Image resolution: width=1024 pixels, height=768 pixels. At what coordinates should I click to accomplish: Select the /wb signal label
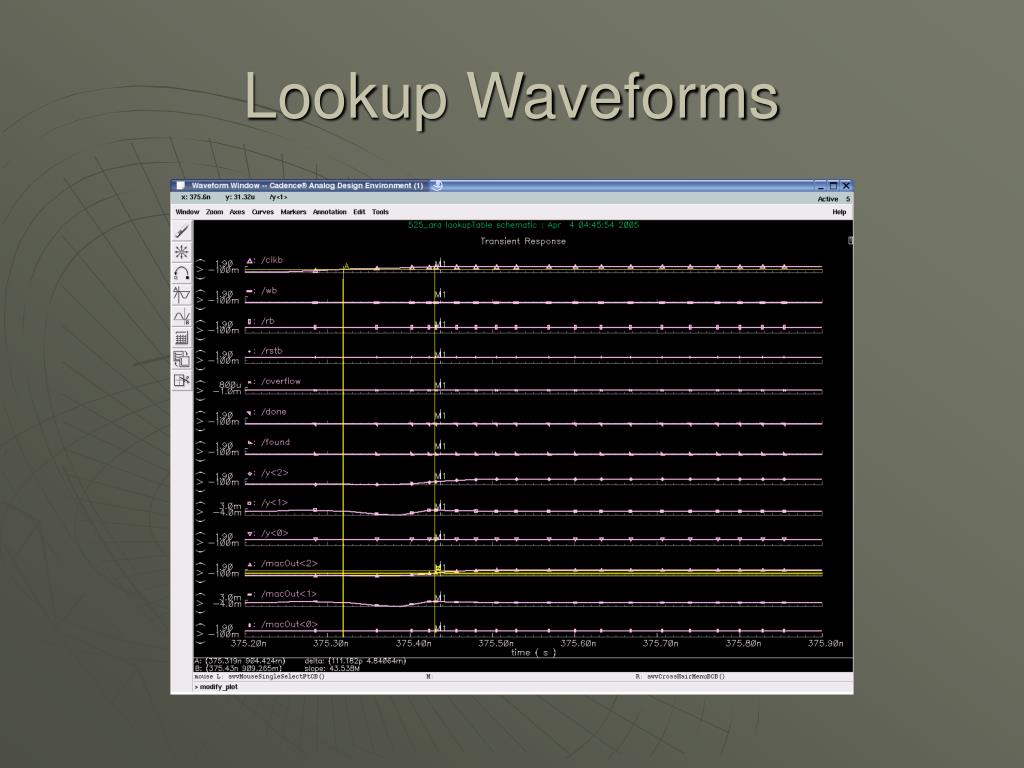[269, 291]
